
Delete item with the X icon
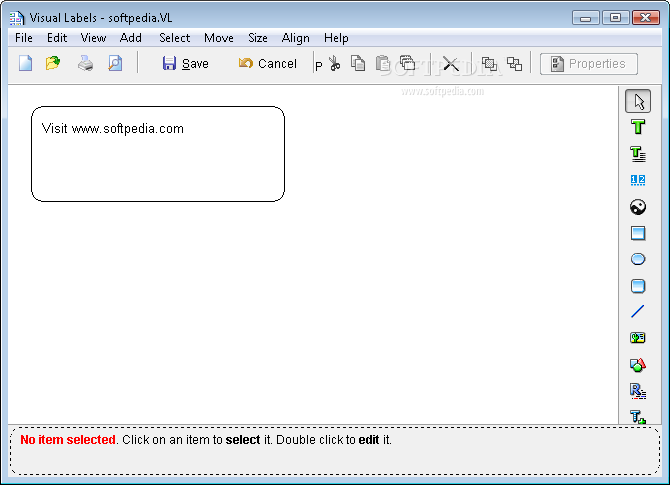click(x=450, y=64)
